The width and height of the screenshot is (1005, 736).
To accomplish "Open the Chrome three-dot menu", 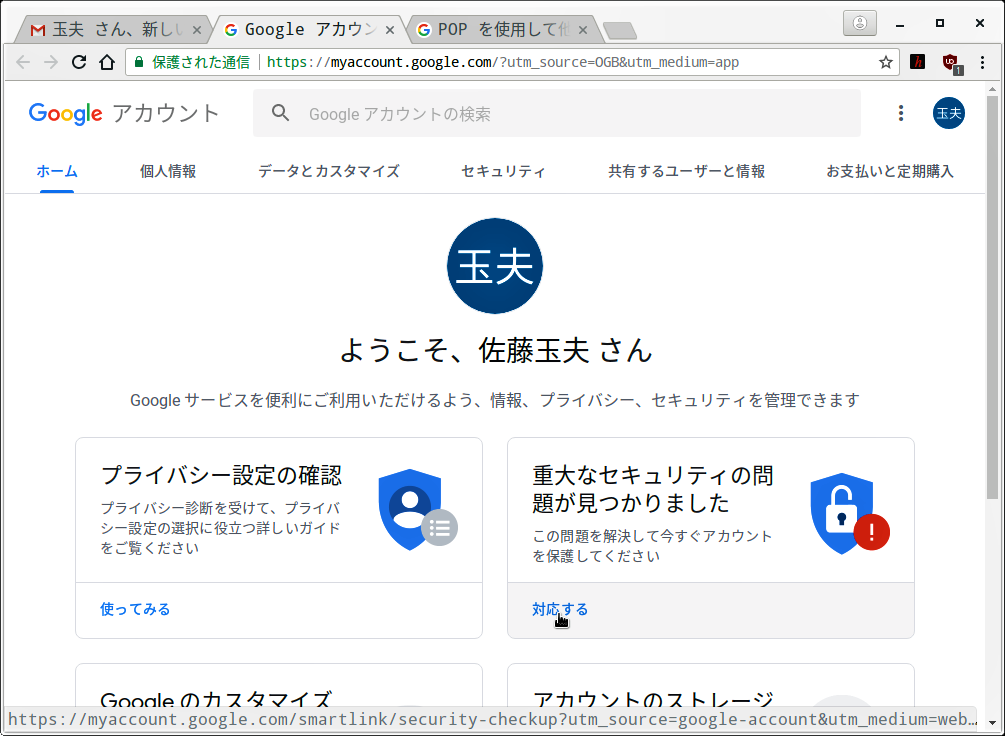I will [x=983, y=62].
